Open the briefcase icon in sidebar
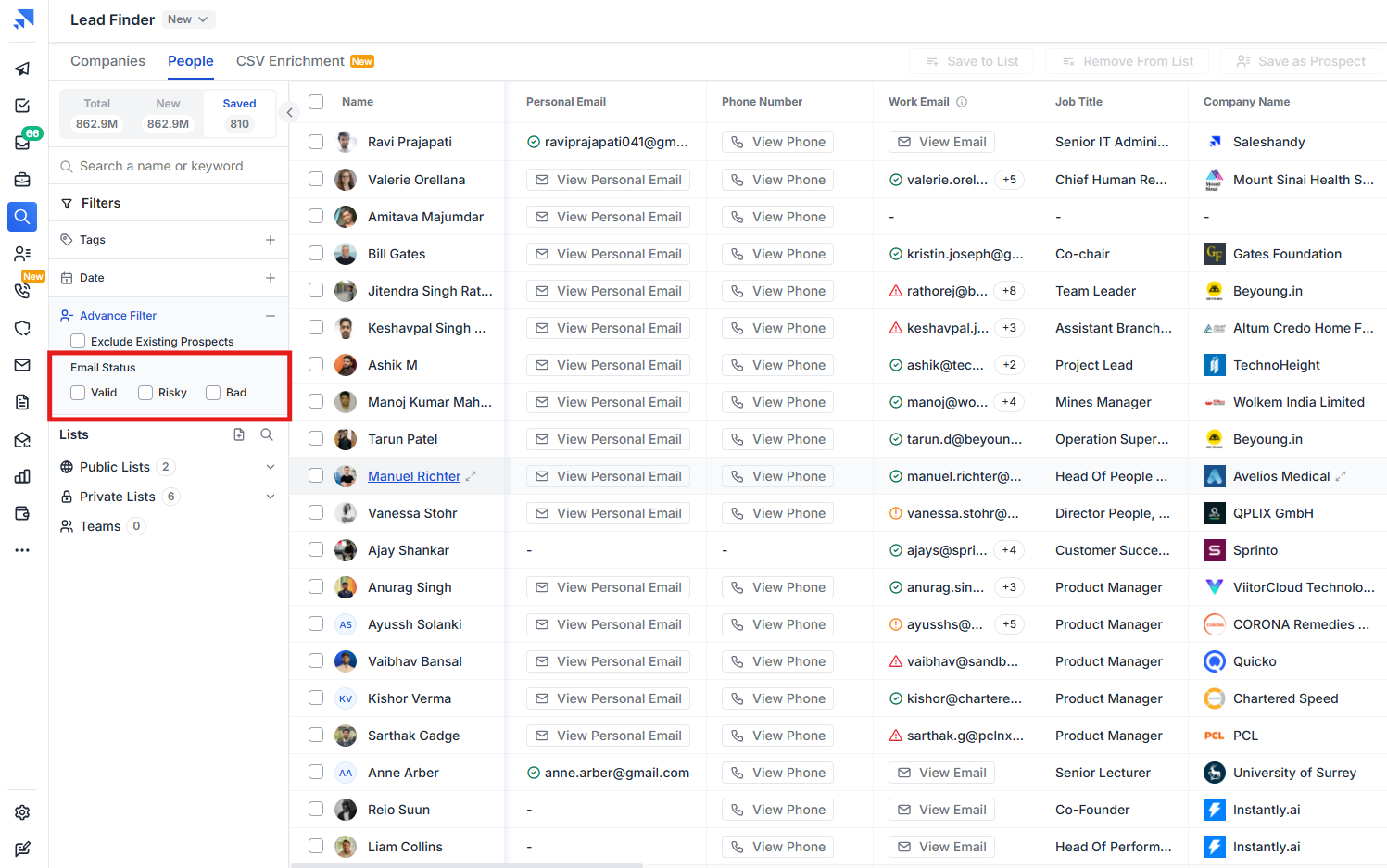The image size is (1387, 868). 22,180
